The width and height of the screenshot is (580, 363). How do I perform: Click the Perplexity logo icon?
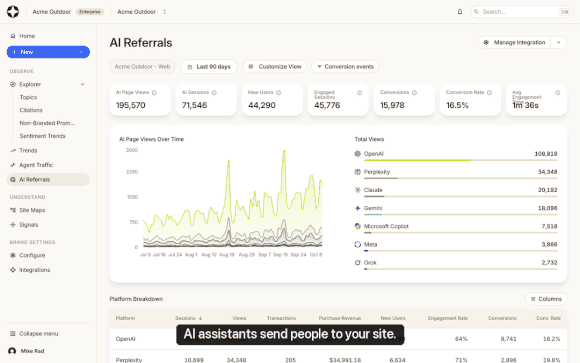(x=358, y=172)
